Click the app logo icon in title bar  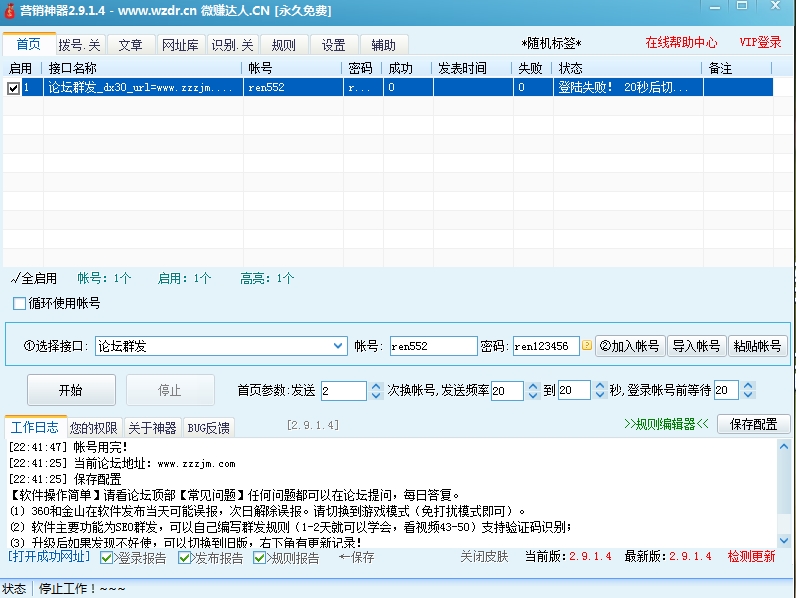9,11
